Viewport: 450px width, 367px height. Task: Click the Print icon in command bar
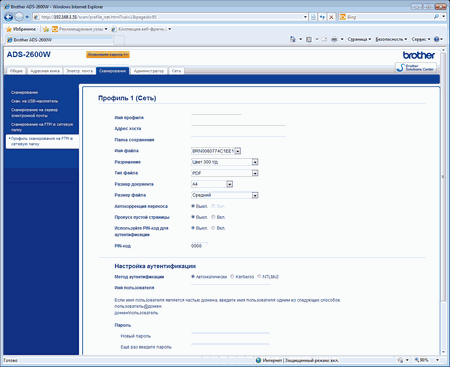334,39
